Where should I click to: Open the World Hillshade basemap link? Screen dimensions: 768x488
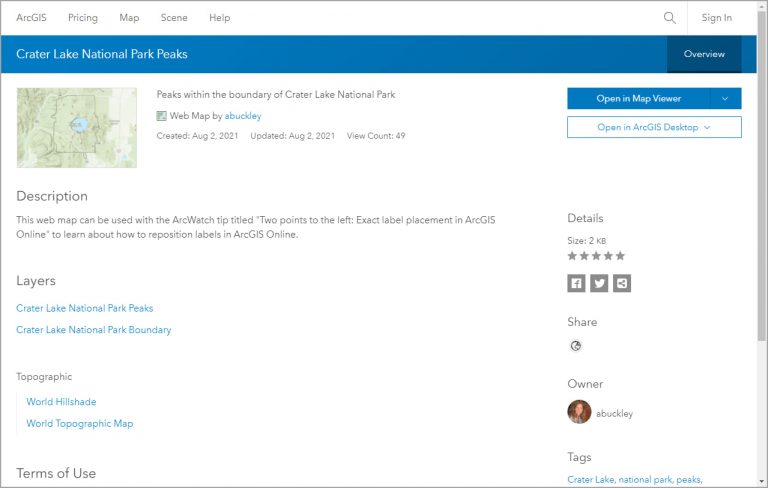[61, 402]
